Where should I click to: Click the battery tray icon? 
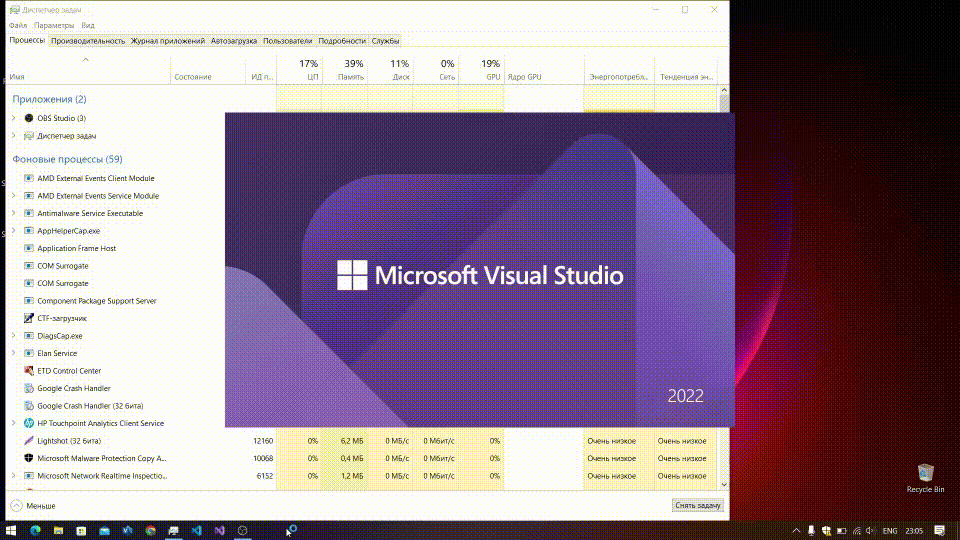[x=842, y=531]
